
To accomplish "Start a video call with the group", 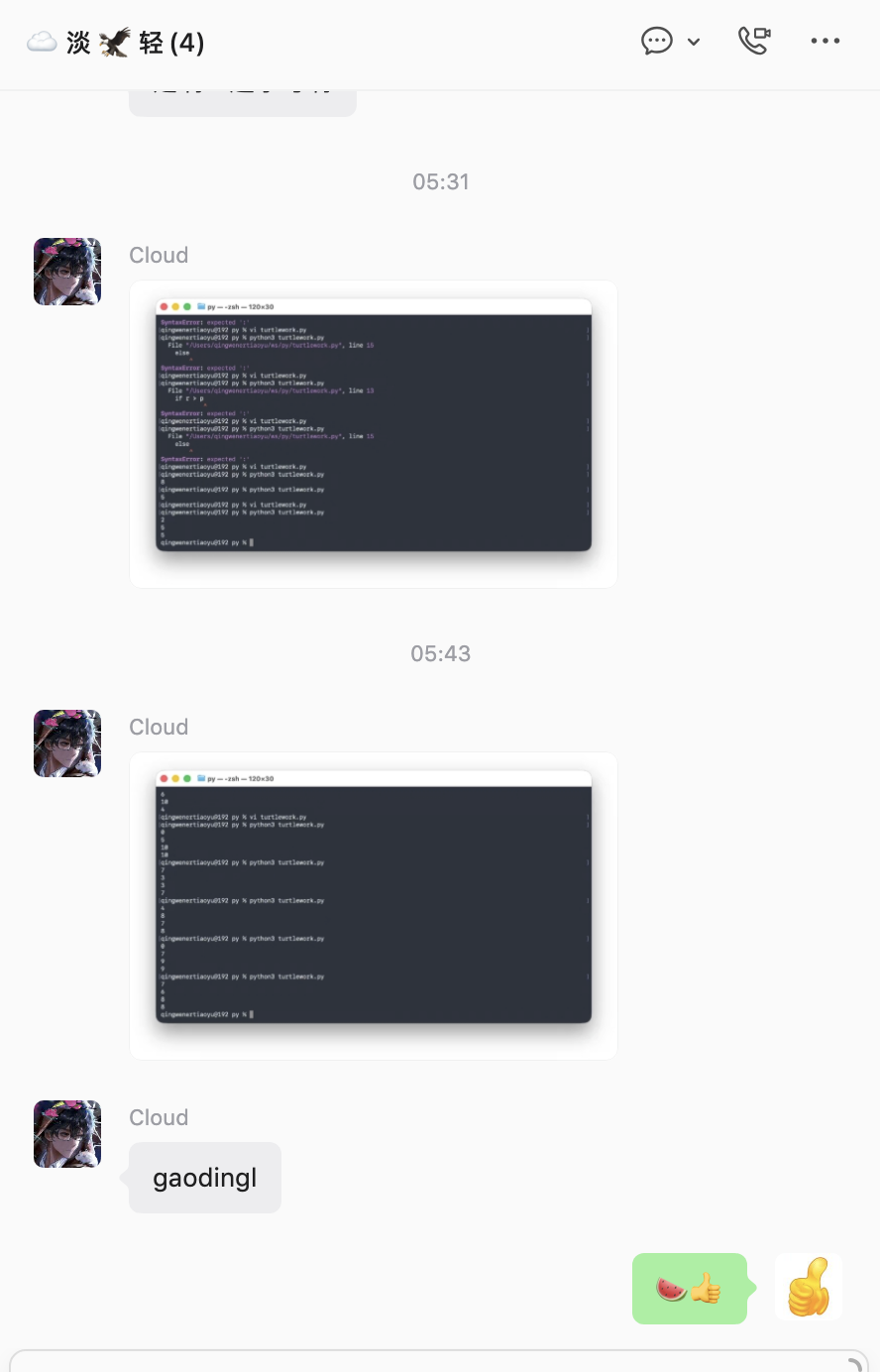I will 754,41.
